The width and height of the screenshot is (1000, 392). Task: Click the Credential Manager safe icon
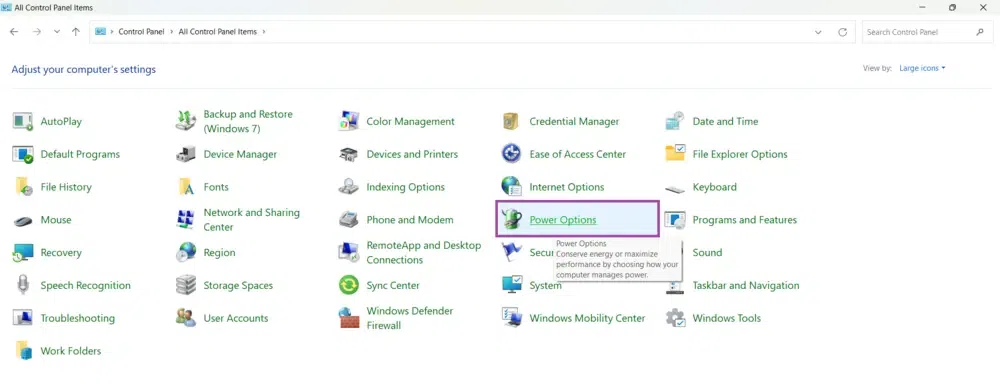(511, 121)
